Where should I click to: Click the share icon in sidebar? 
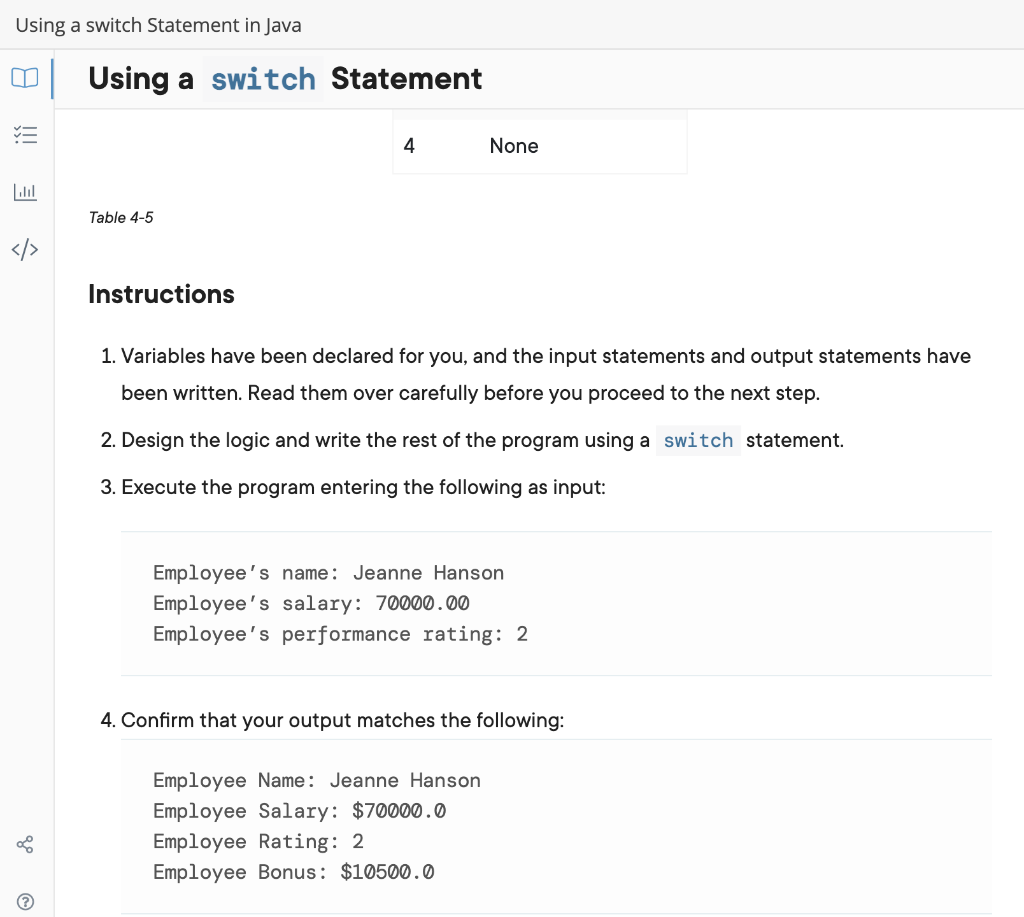click(x=25, y=844)
